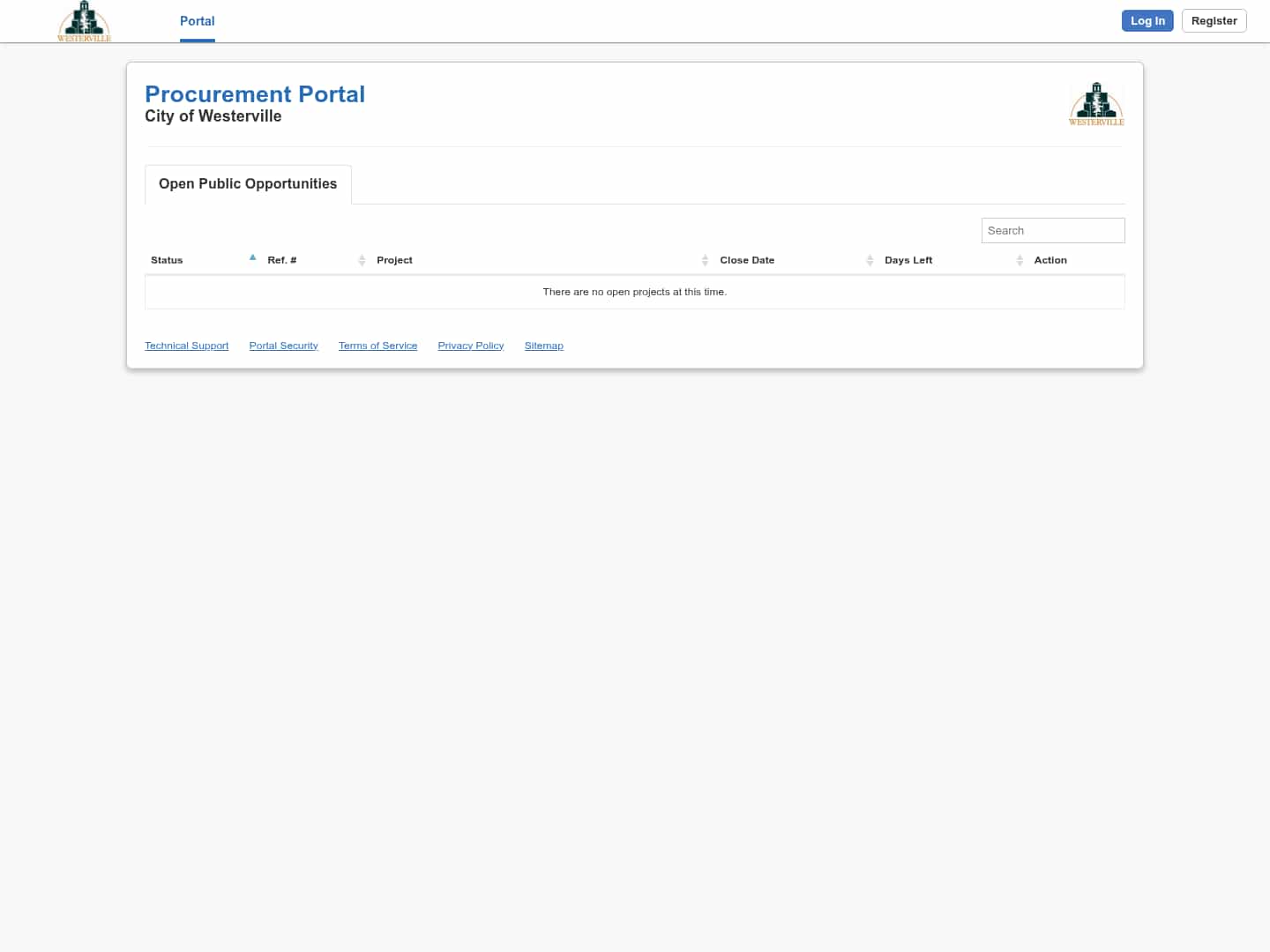Click the 'There are no open projects' message
The image size is (1270, 952).
635,292
